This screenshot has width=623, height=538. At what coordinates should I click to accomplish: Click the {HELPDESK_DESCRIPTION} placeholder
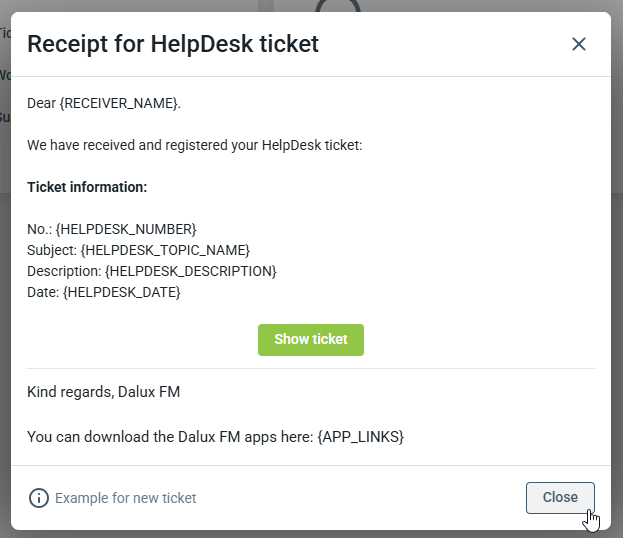[191, 271]
